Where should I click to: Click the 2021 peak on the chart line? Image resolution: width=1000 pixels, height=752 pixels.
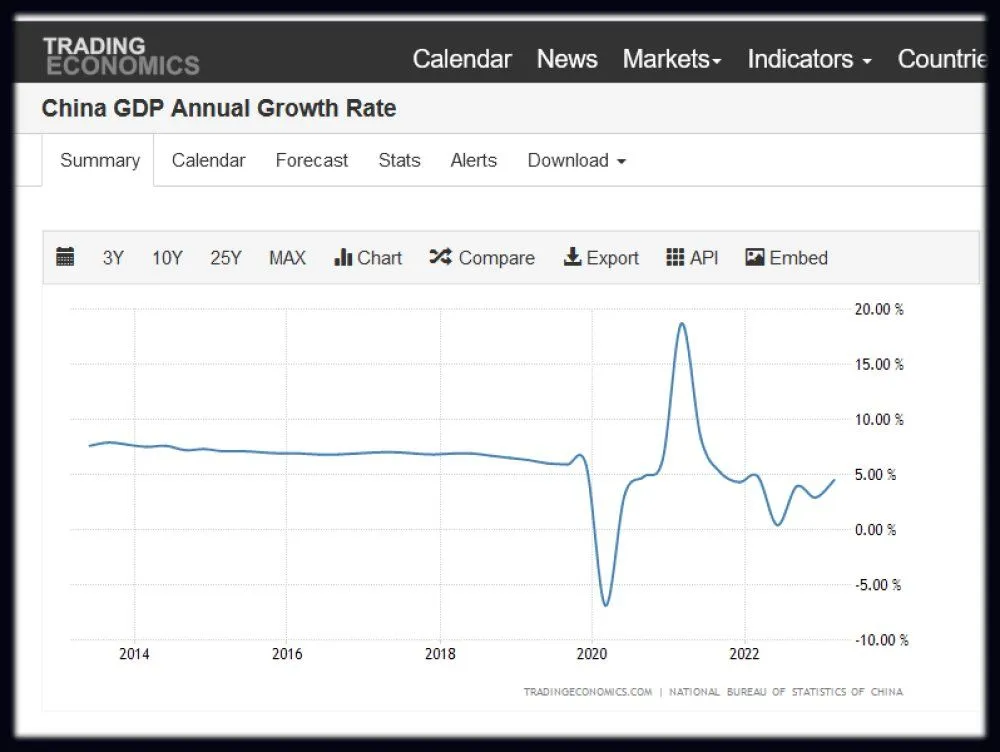pos(681,323)
